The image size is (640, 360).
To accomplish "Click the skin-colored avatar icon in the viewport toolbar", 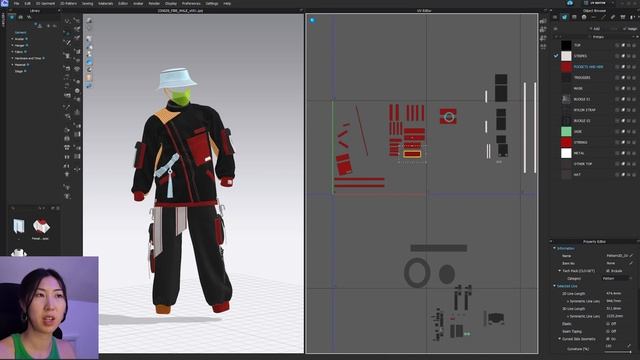I will click(x=89, y=78).
